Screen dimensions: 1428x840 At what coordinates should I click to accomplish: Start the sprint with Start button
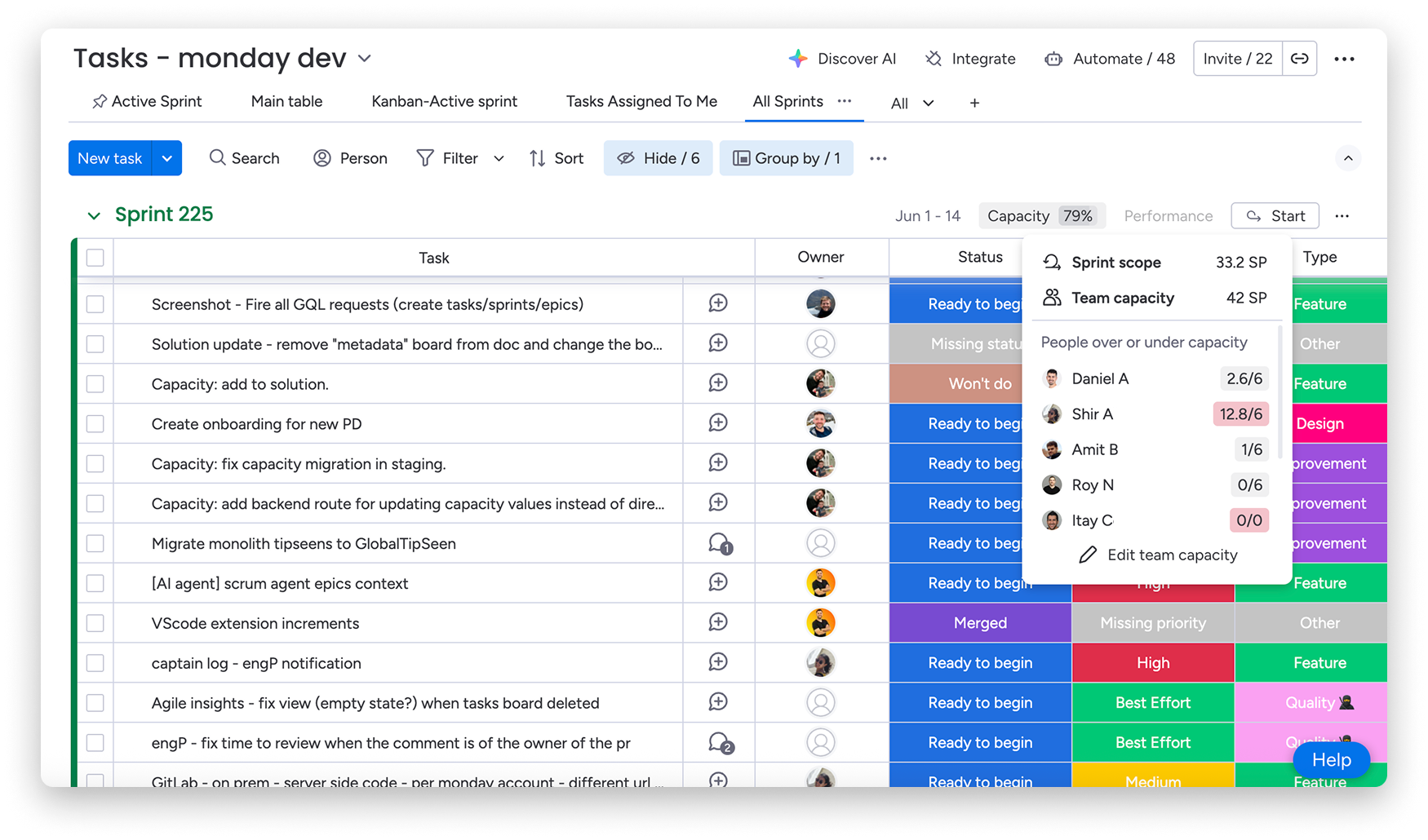(x=1275, y=216)
